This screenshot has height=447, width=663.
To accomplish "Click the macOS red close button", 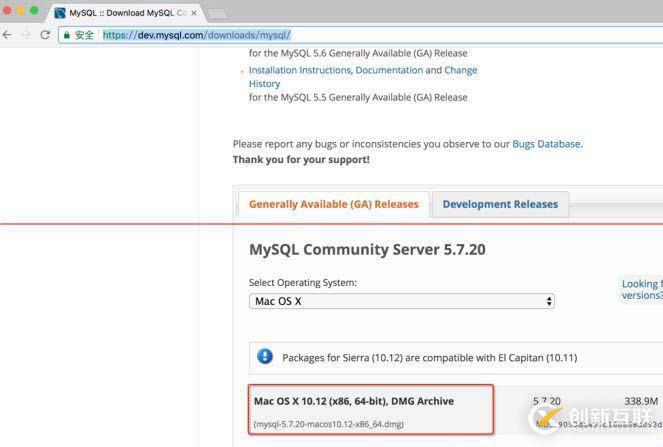I will point(7,11).
